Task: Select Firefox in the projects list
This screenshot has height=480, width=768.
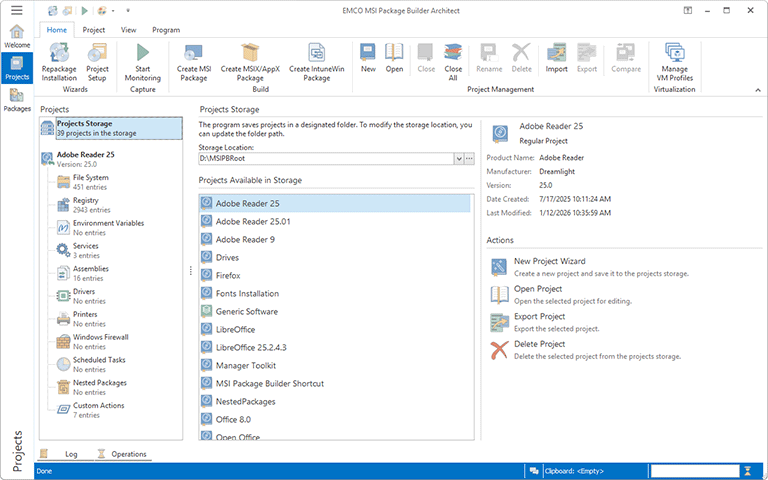Action: 228,275
